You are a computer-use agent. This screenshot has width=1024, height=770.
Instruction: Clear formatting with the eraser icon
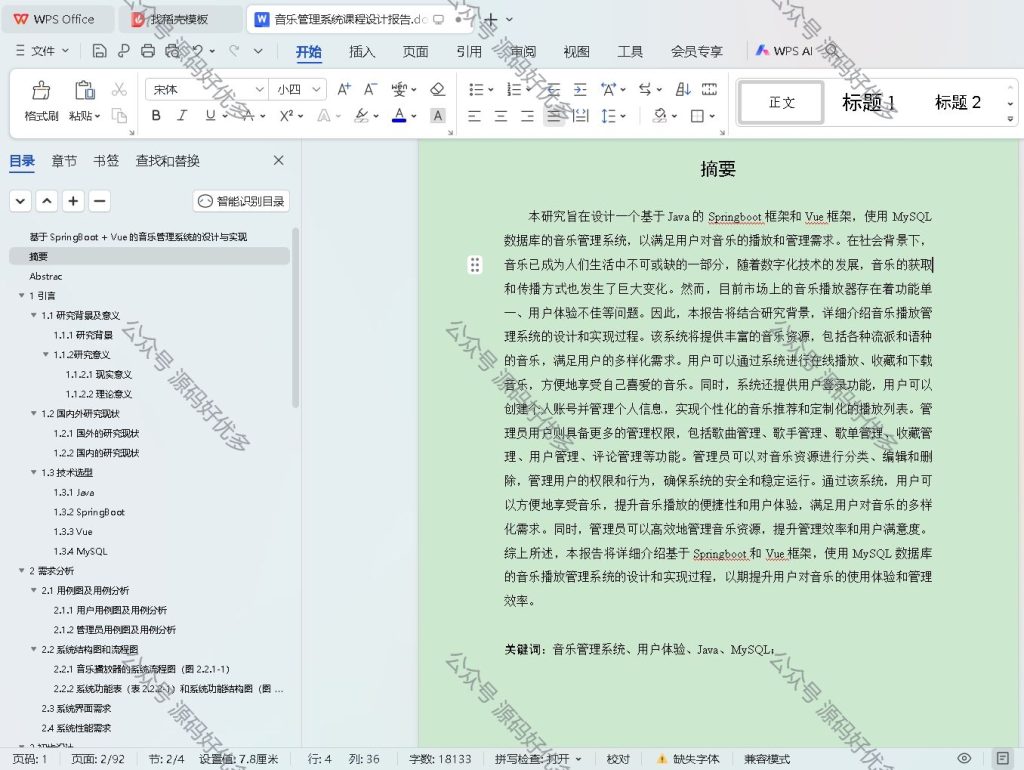click(x=438, y=89)
